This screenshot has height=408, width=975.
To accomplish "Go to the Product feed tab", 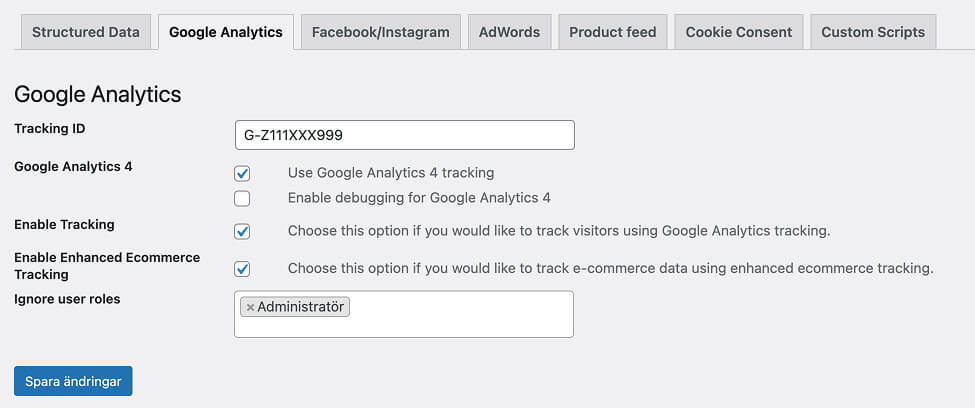I will coord(612,32).
